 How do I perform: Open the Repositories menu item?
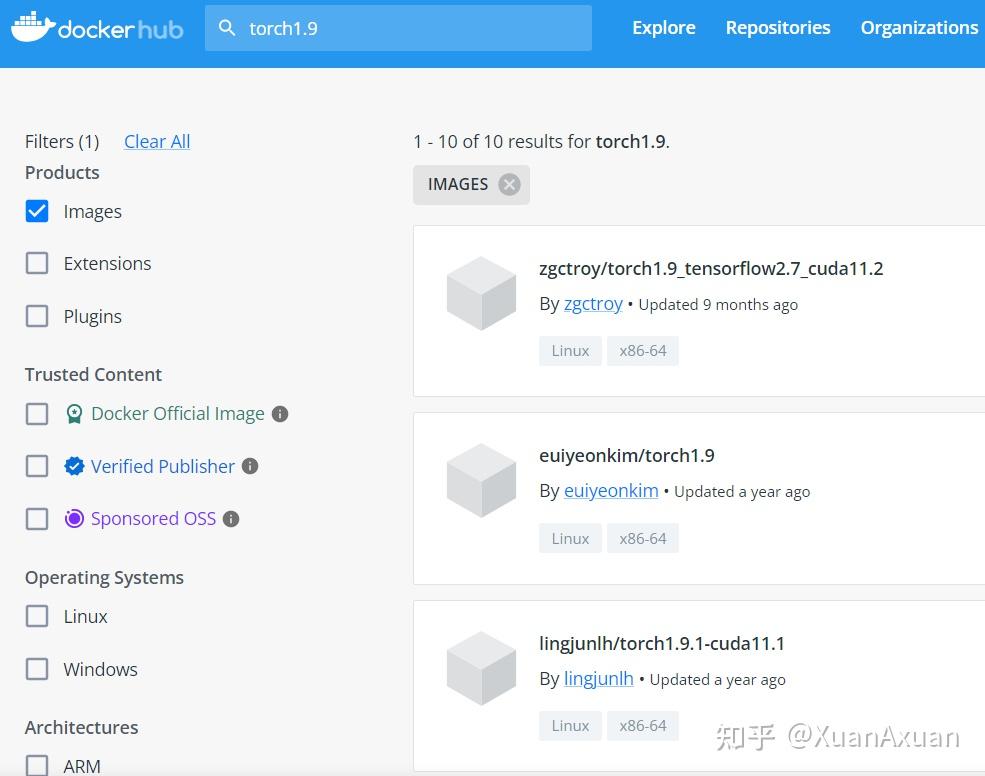[778, 28]
